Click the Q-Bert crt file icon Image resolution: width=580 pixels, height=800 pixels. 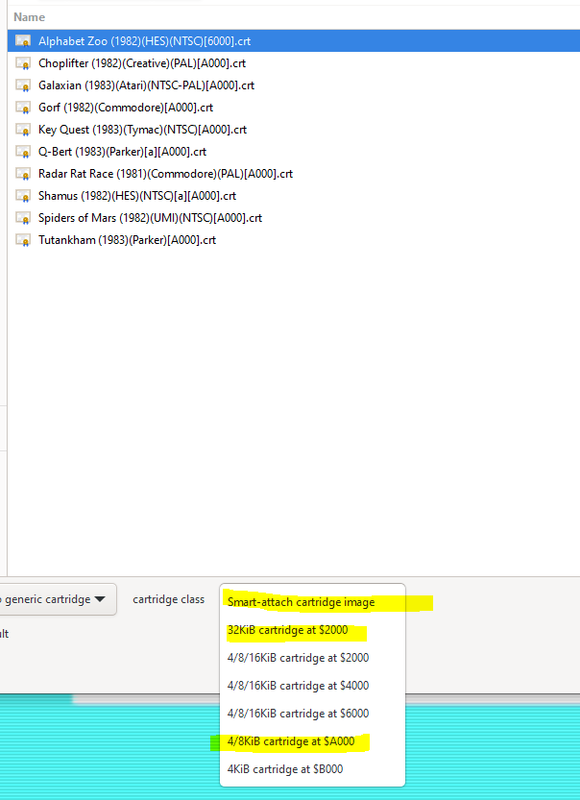tap(23, 152)
